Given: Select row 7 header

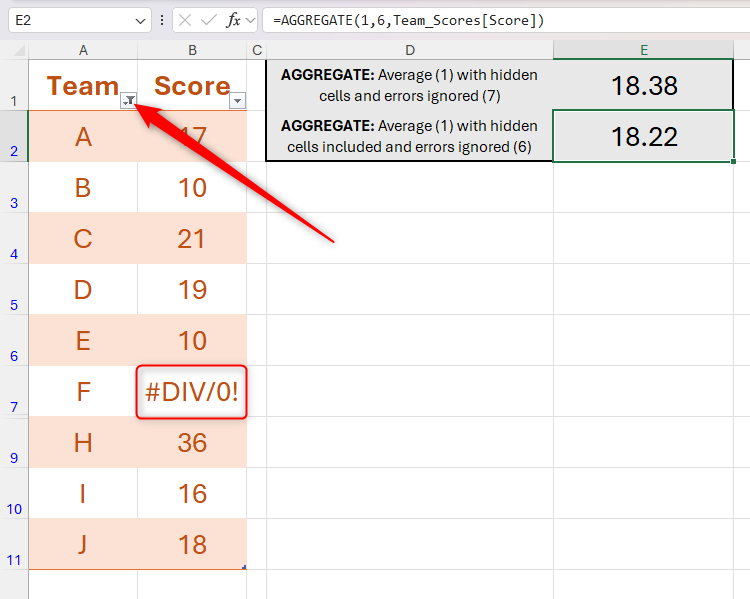Looking at the screenshot, I should point(14,407).
